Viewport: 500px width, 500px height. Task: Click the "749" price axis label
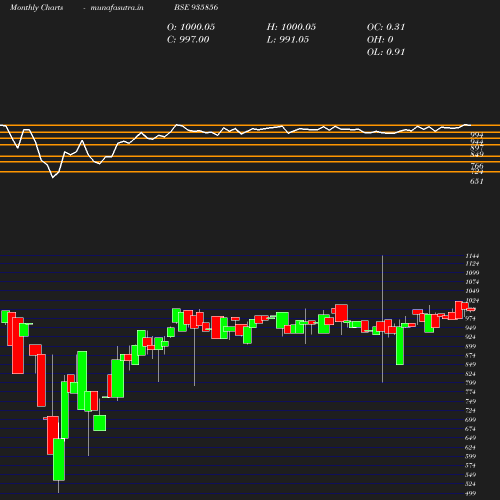pyautogui.click(x=471, y=401)
